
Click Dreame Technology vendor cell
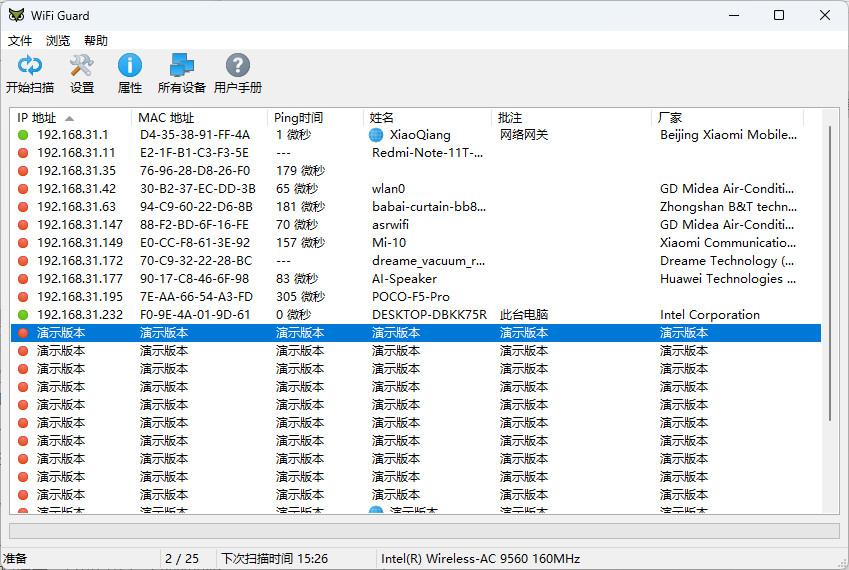[727, 261]
